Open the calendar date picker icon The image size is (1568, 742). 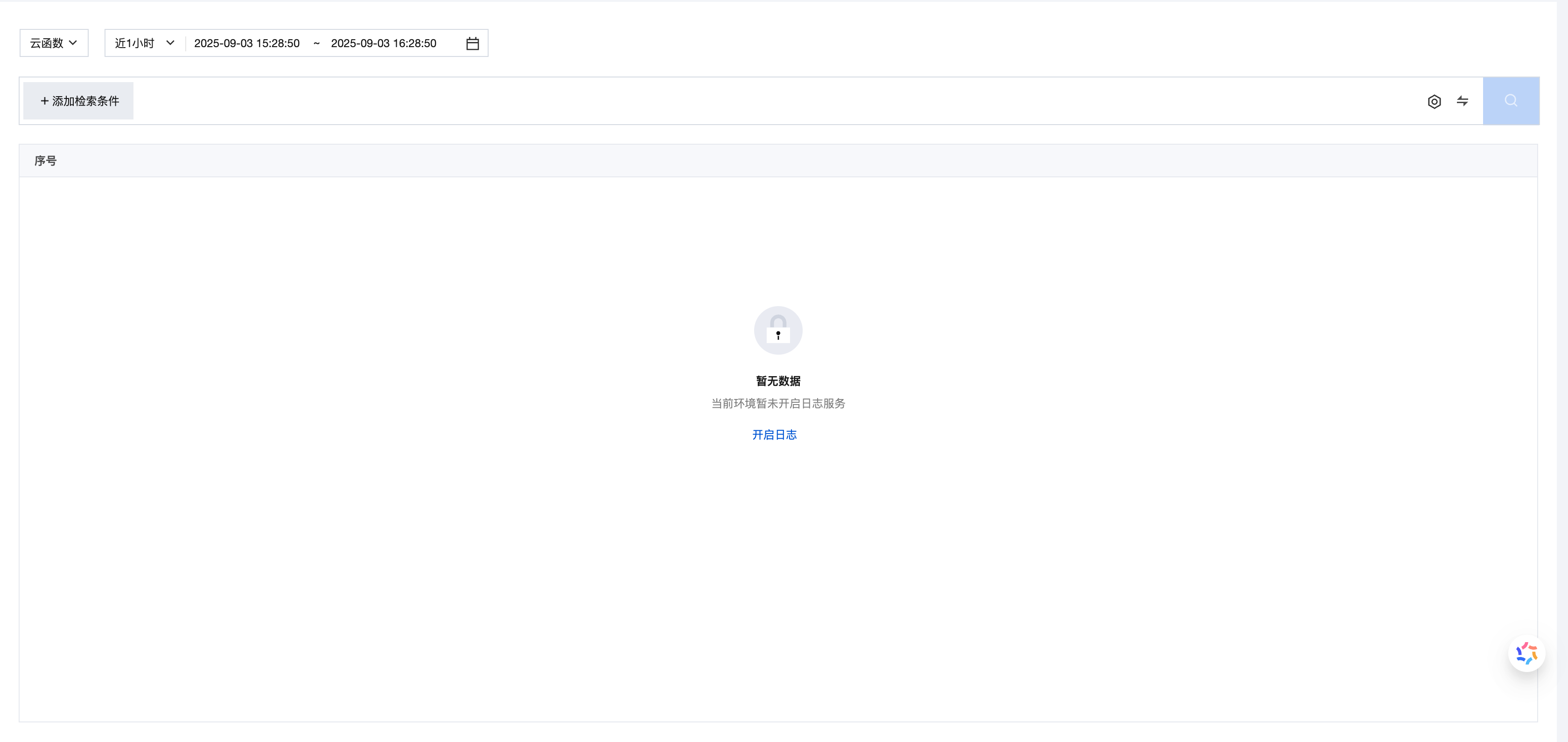coord(472,44)
